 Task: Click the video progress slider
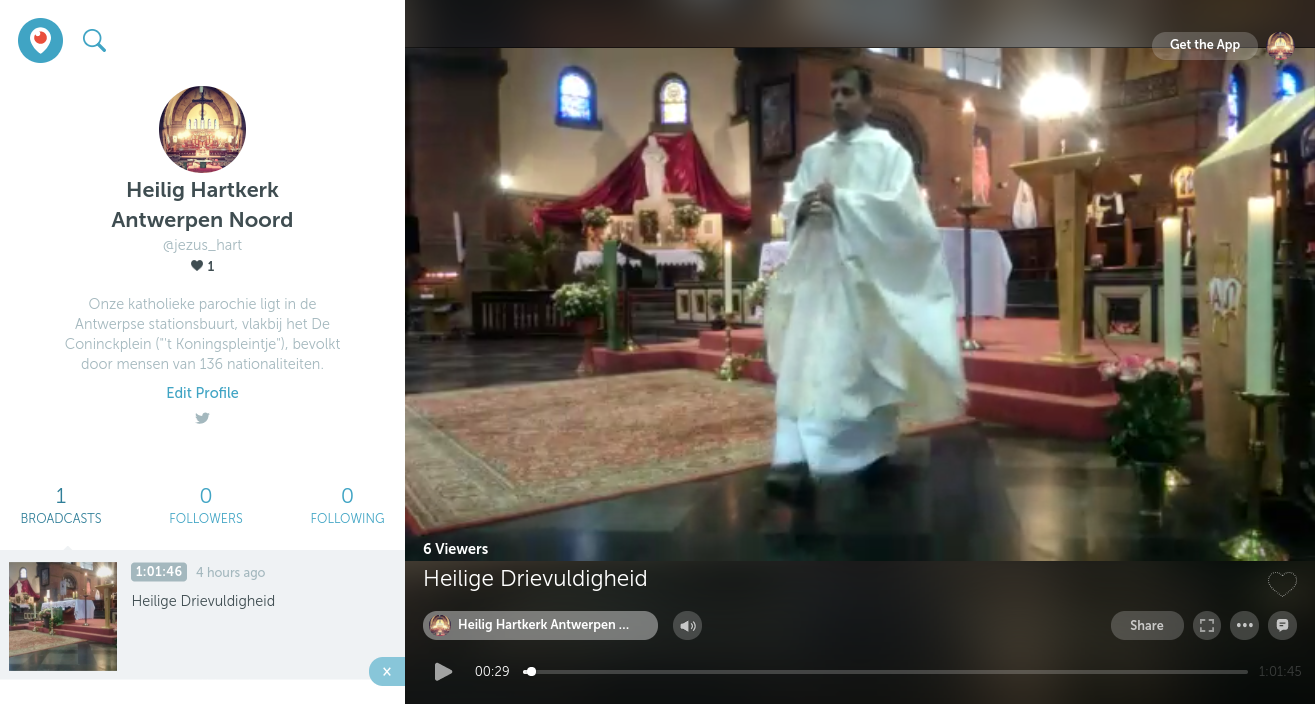pyautogui.click(x=888, y=672)
